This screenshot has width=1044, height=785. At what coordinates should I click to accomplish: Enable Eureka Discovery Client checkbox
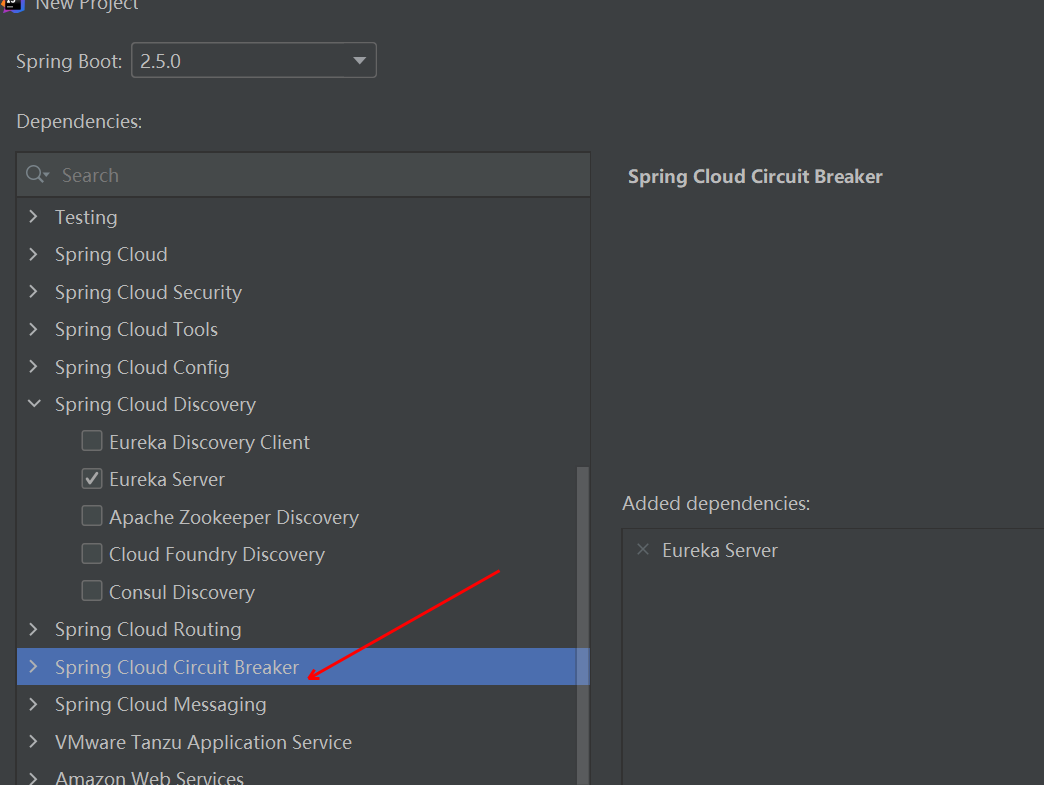coord(92,441)
